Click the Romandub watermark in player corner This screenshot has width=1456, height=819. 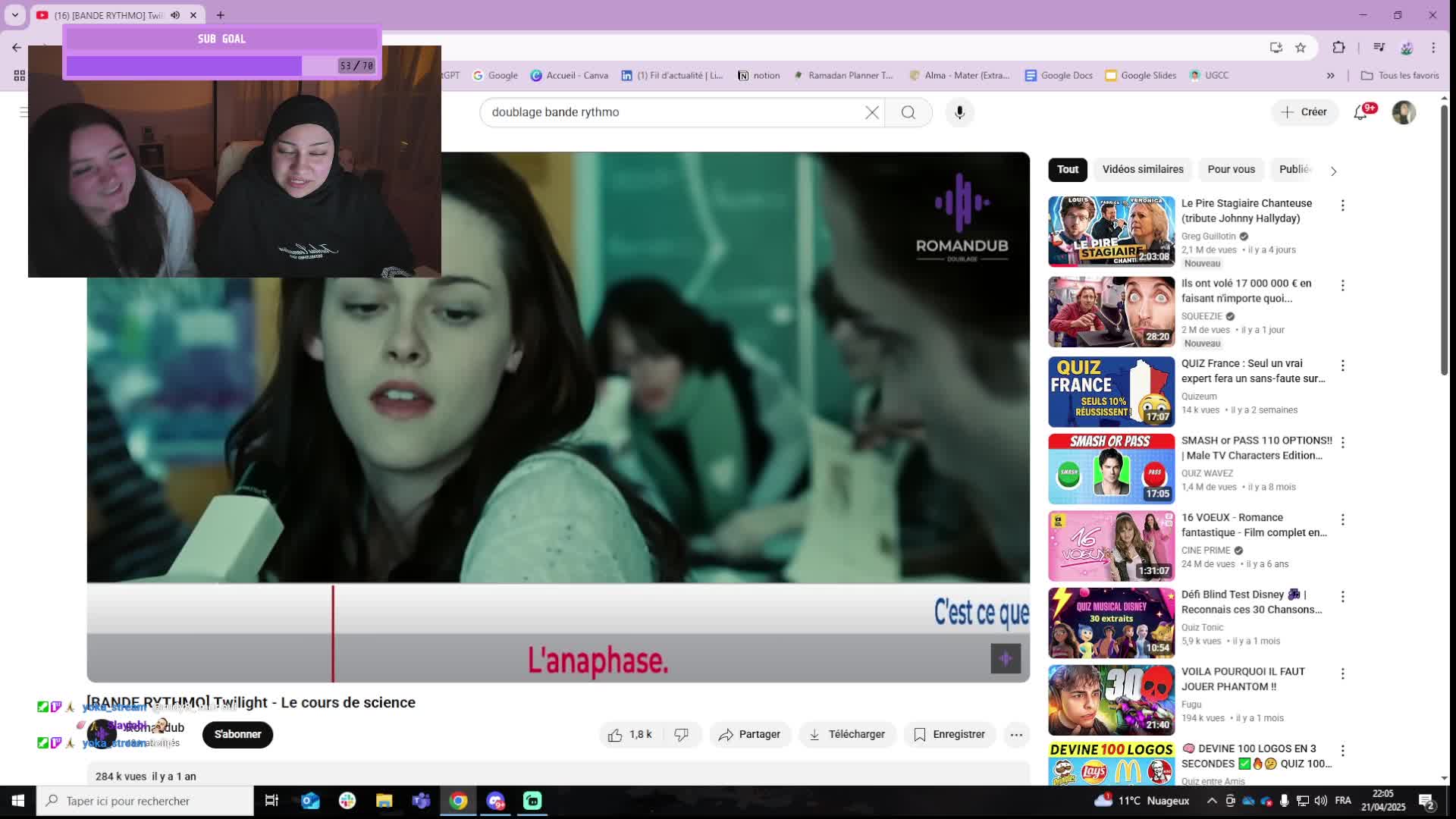point(1006,658)
